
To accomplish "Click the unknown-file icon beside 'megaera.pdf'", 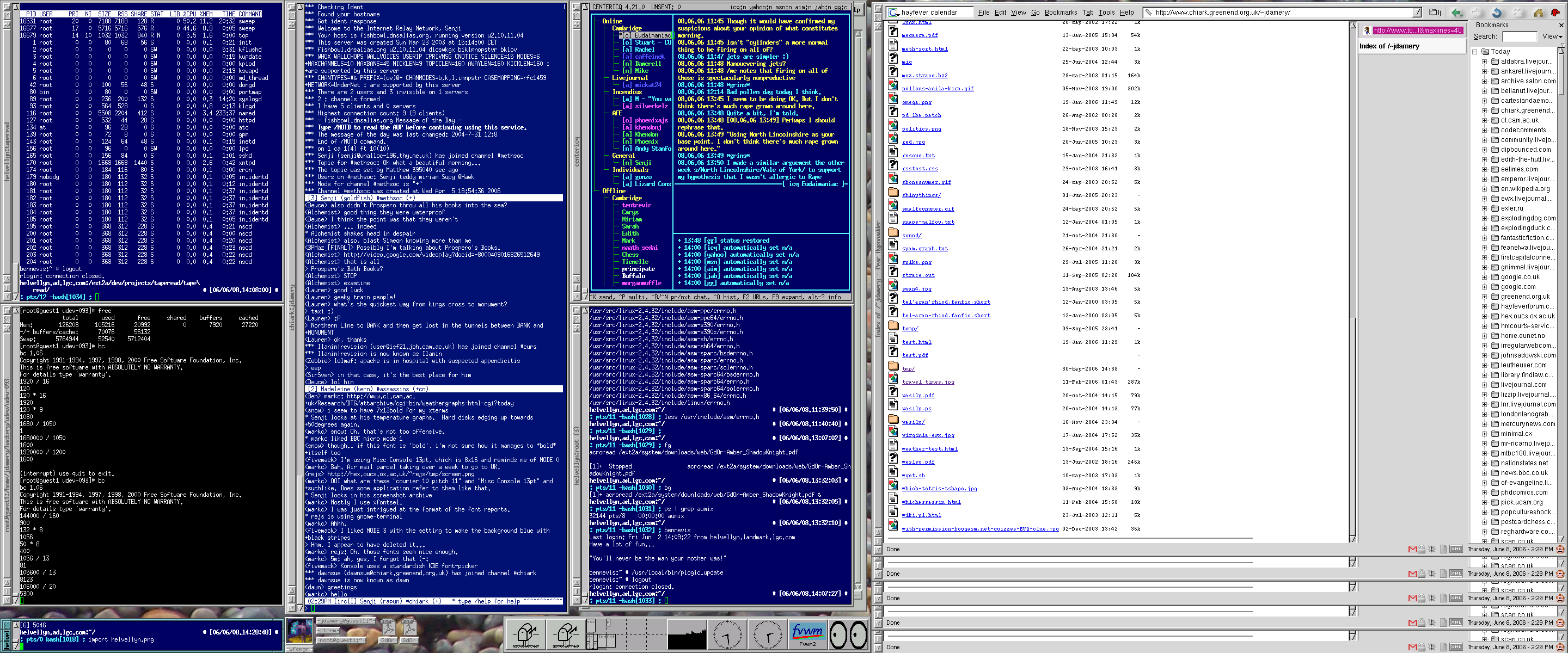I will pyautogui.click(x=893, y=32).
